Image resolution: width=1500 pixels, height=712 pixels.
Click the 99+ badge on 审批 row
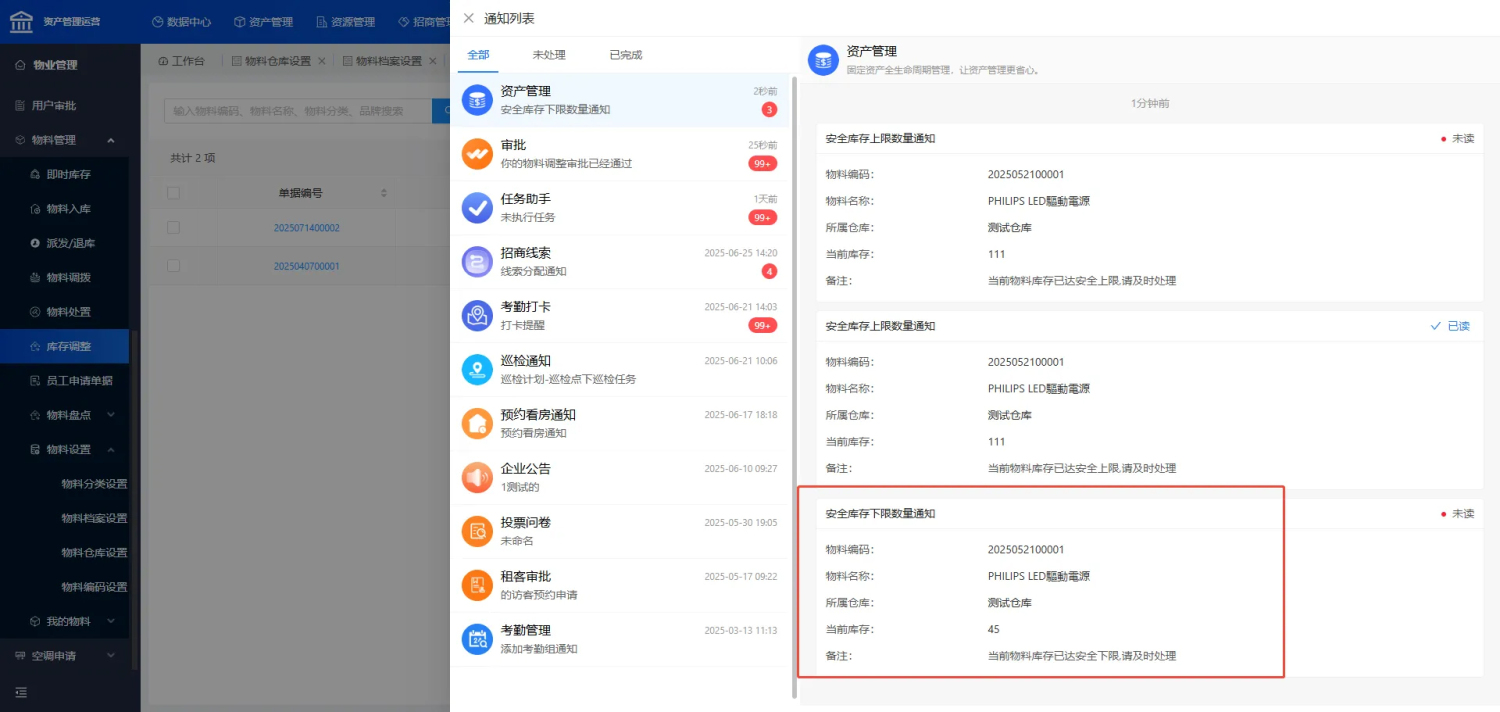(x=763, y=163)
